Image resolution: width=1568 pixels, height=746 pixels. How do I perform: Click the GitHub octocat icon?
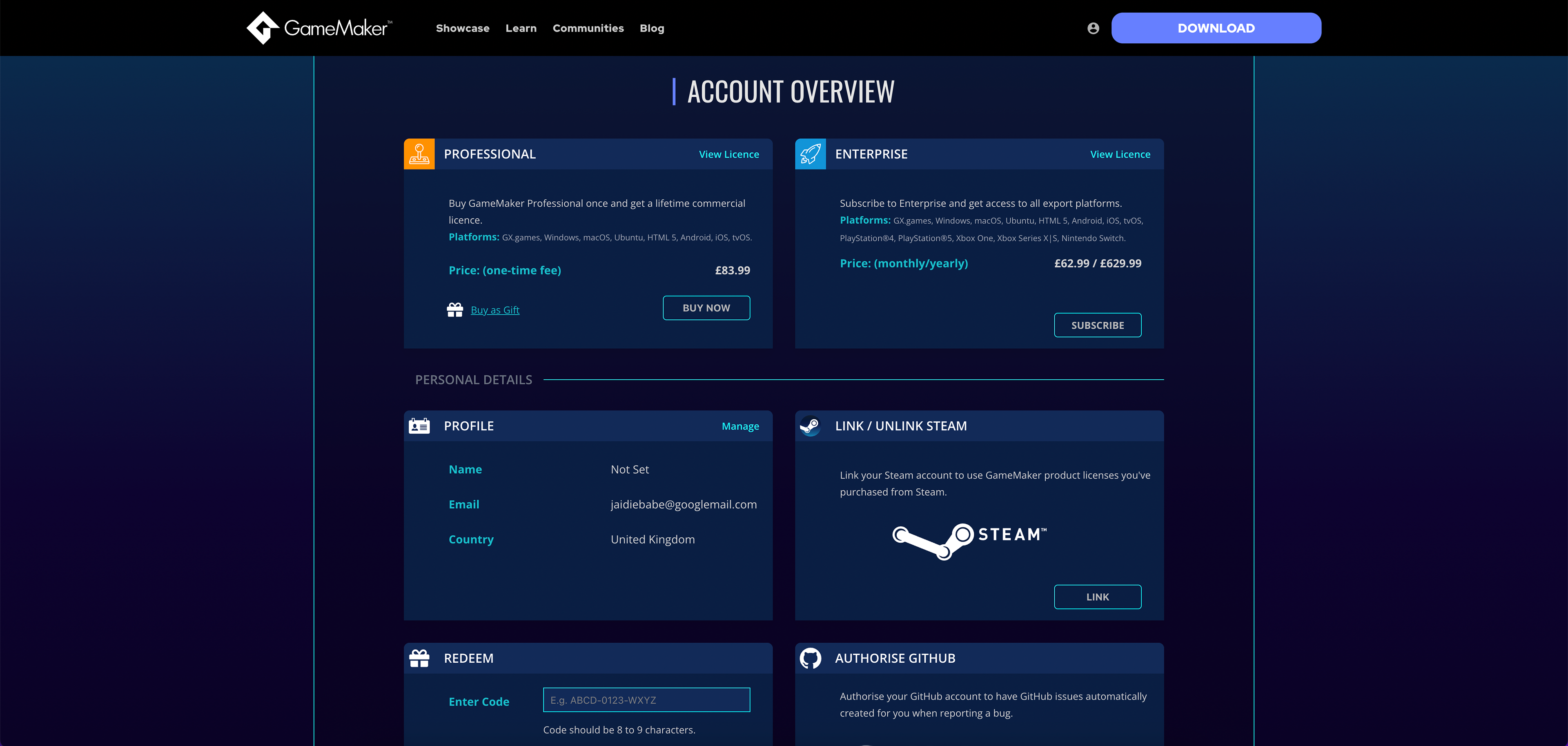pos(810,658)
